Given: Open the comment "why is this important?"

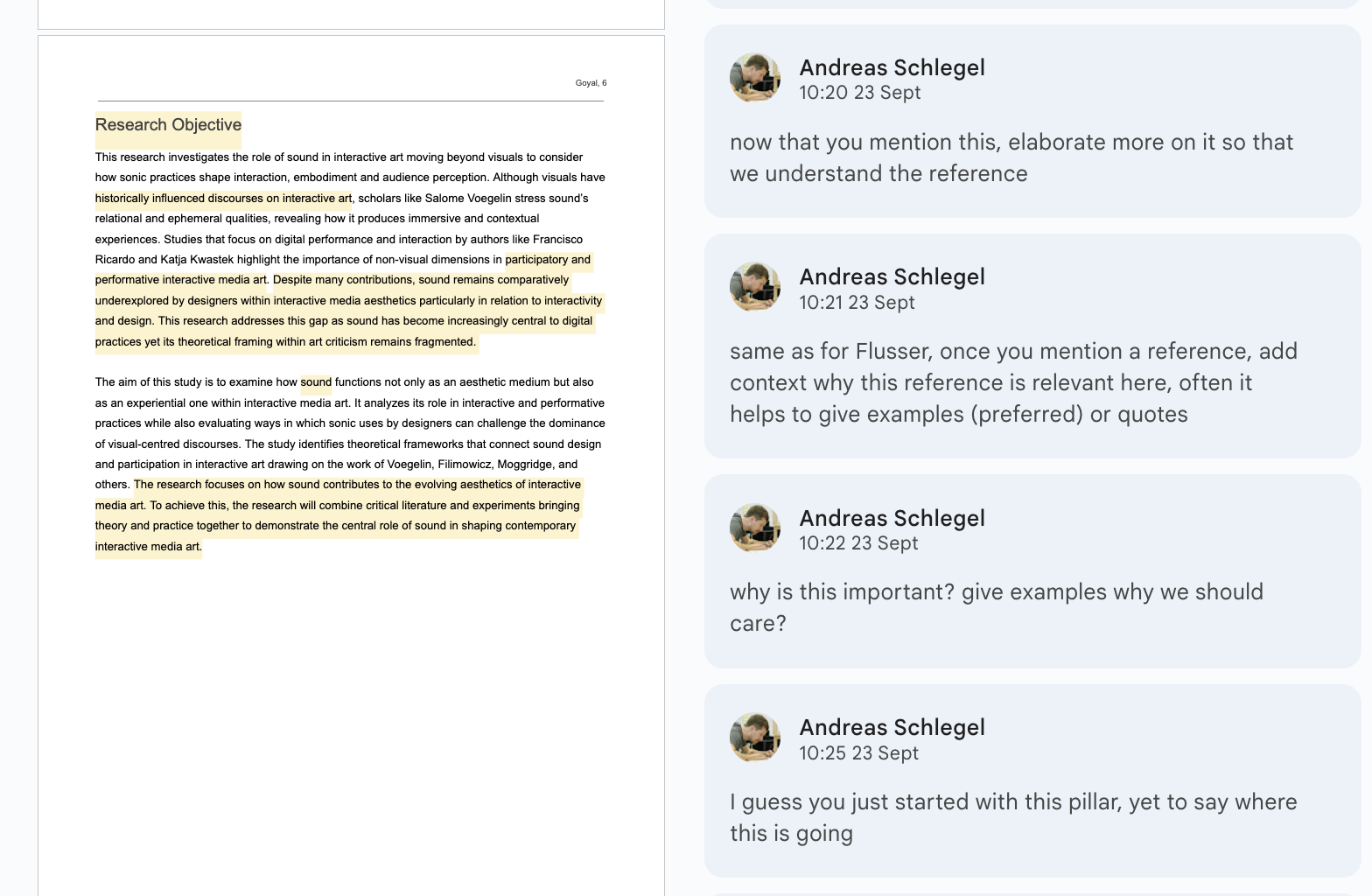Looking at the screenshot, I should 996,607.
